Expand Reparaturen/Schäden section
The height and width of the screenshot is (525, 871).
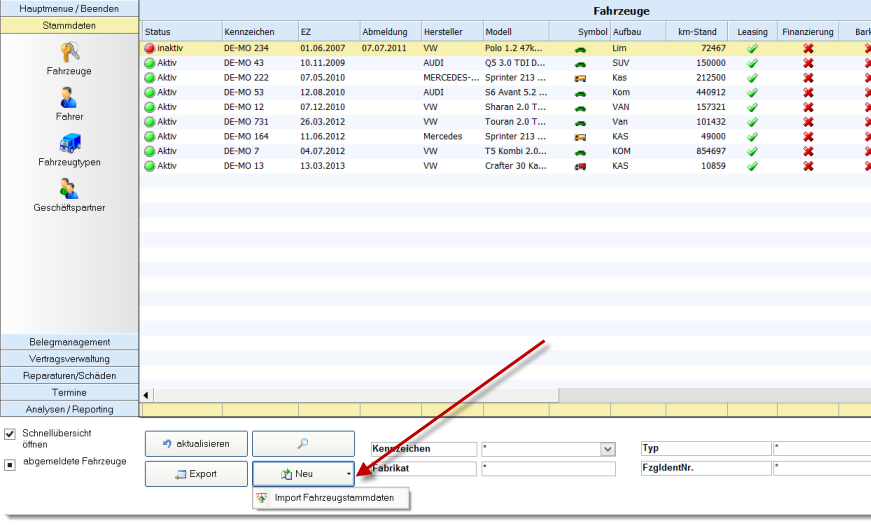click(x=69, y=376)
